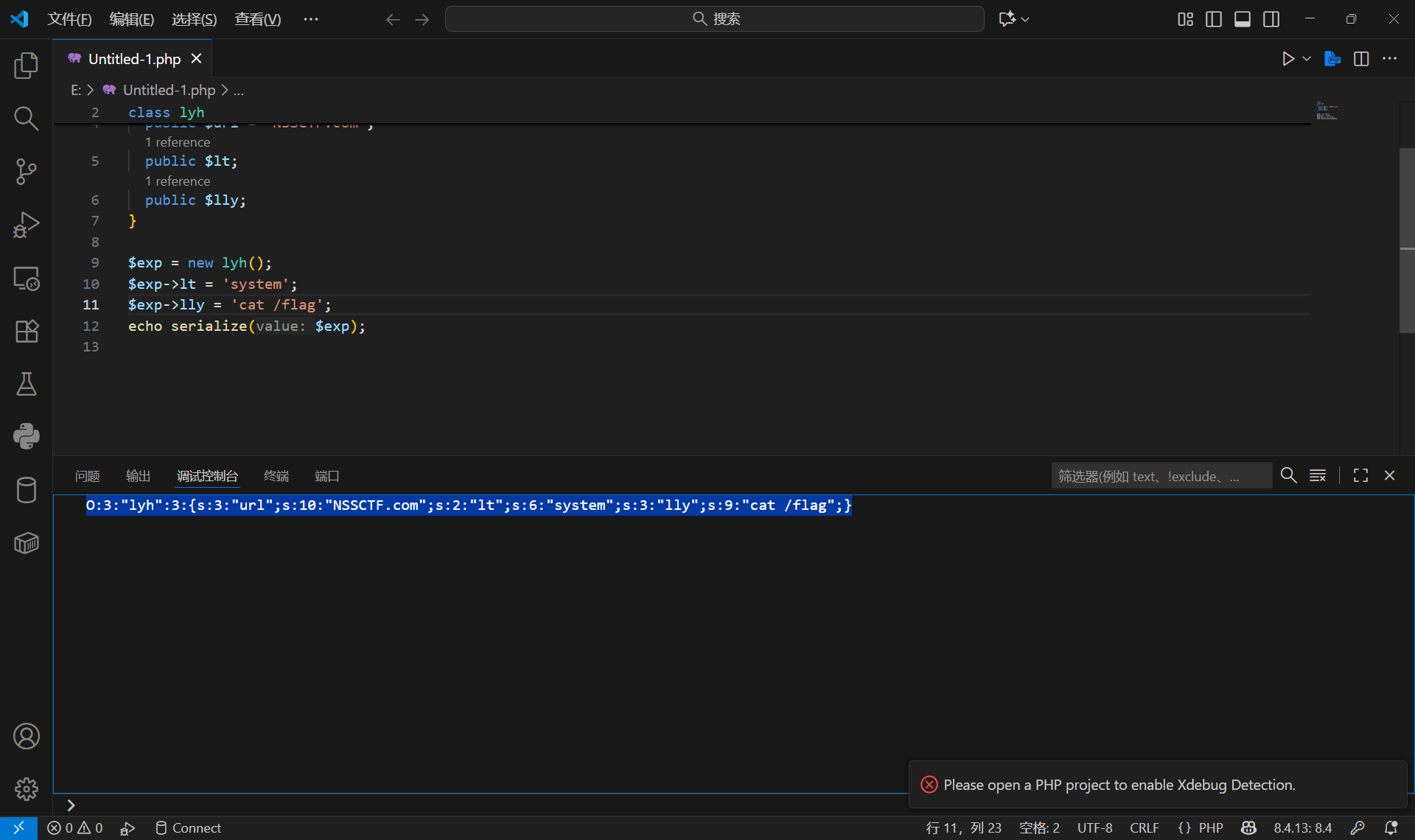Toggle the bottom panel visibility

point(1242,19)
